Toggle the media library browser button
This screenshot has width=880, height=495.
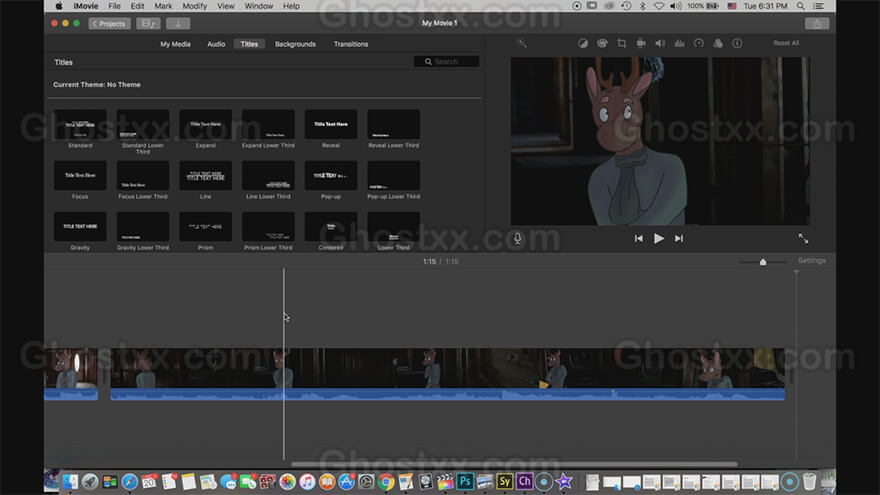pos(148,24)
